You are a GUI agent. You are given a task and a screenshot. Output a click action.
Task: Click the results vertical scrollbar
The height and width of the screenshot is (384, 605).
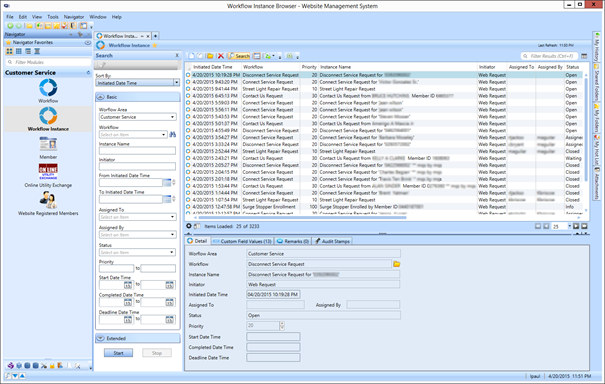coord(586,131)
